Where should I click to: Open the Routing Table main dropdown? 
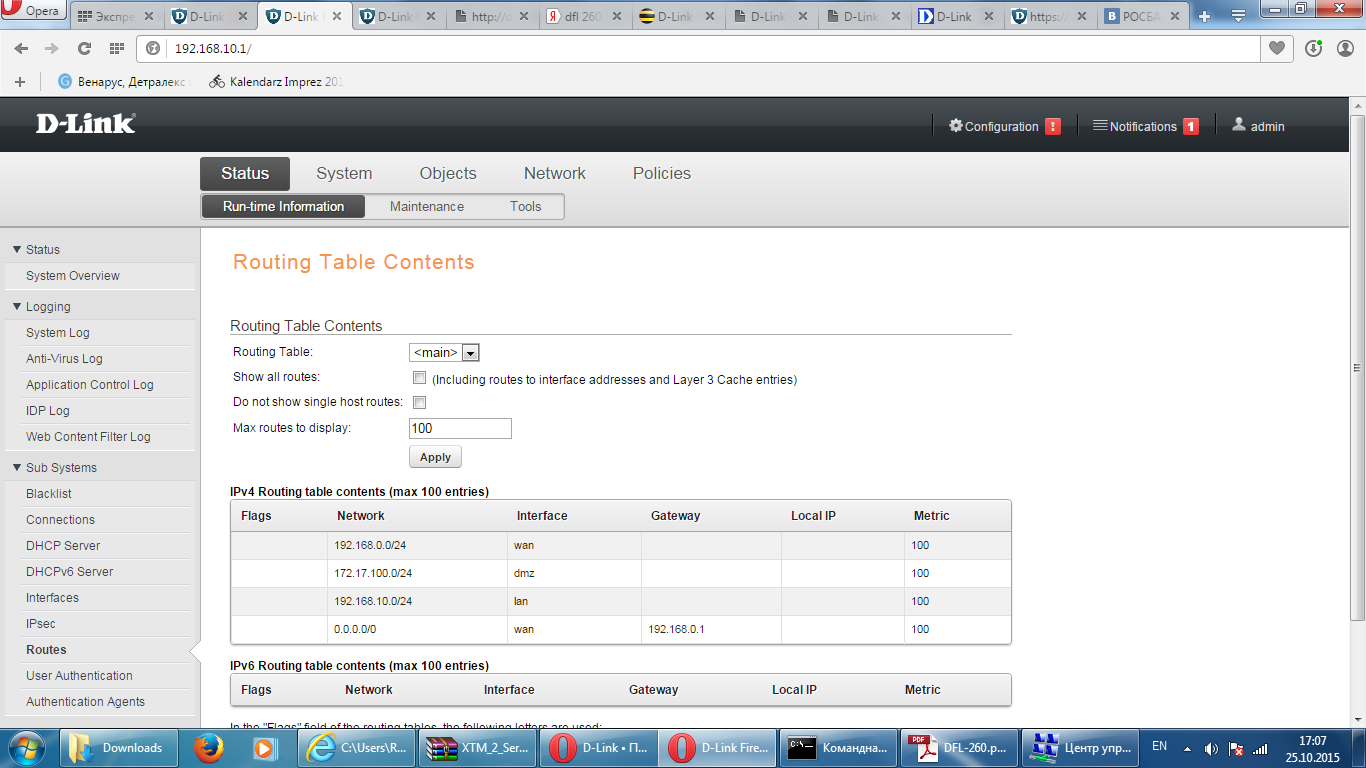tap(445, 352)
